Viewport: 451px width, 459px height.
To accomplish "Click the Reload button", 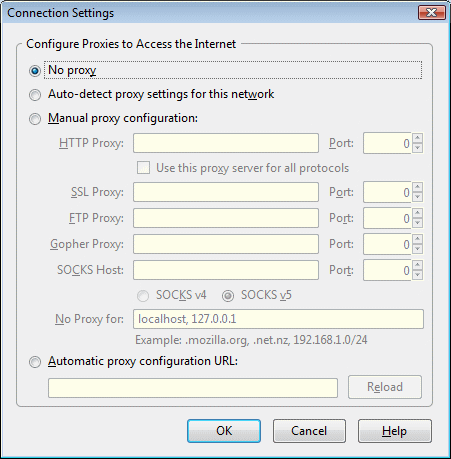I will pos(385,387).
